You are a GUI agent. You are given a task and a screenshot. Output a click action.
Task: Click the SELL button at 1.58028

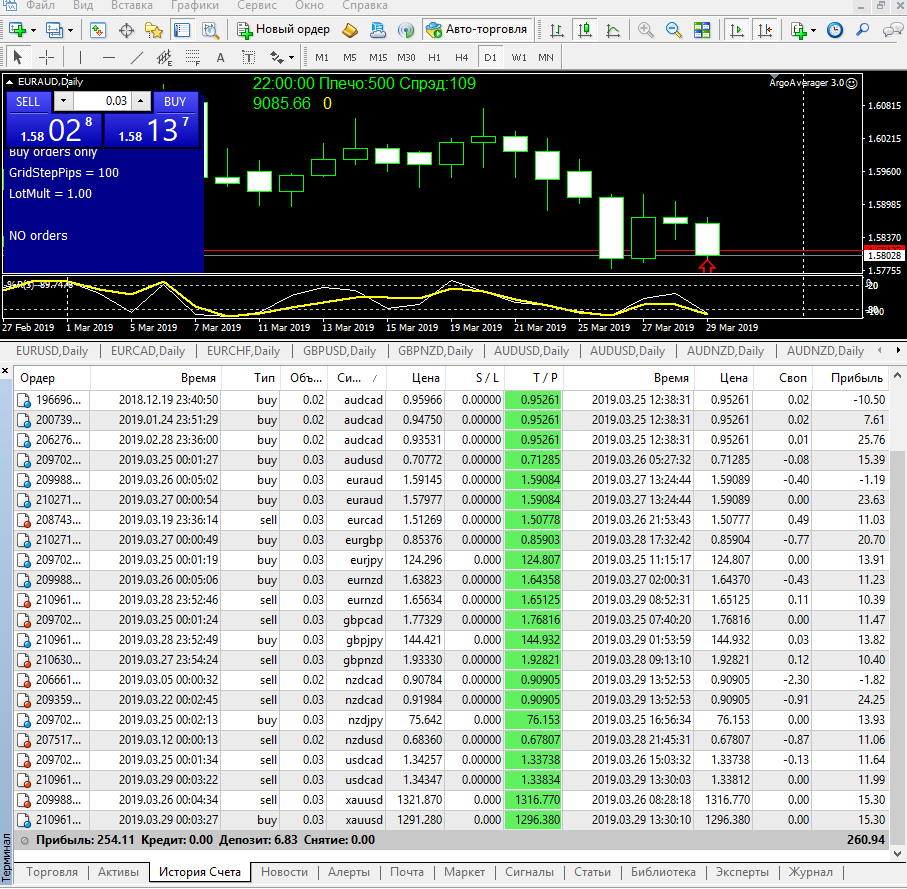27,102
